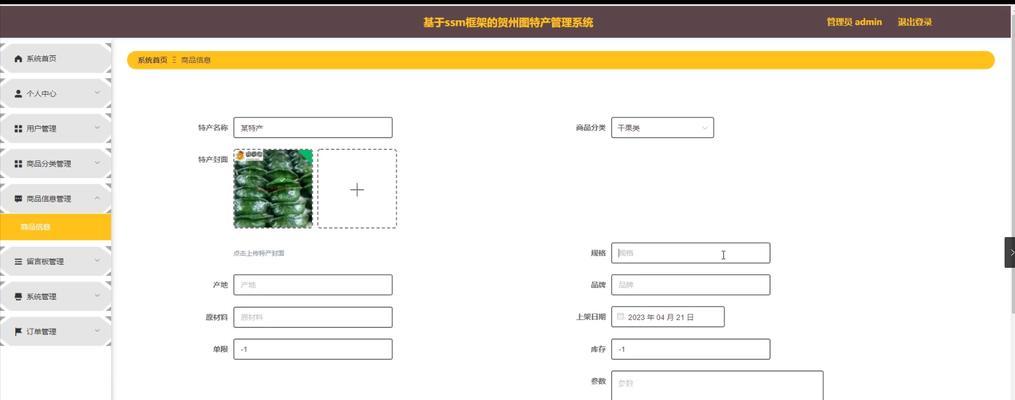Viewport: 1015px width, 400px height.
Task: Click the icon beside 系统管理
Action: tap(18, 296)
